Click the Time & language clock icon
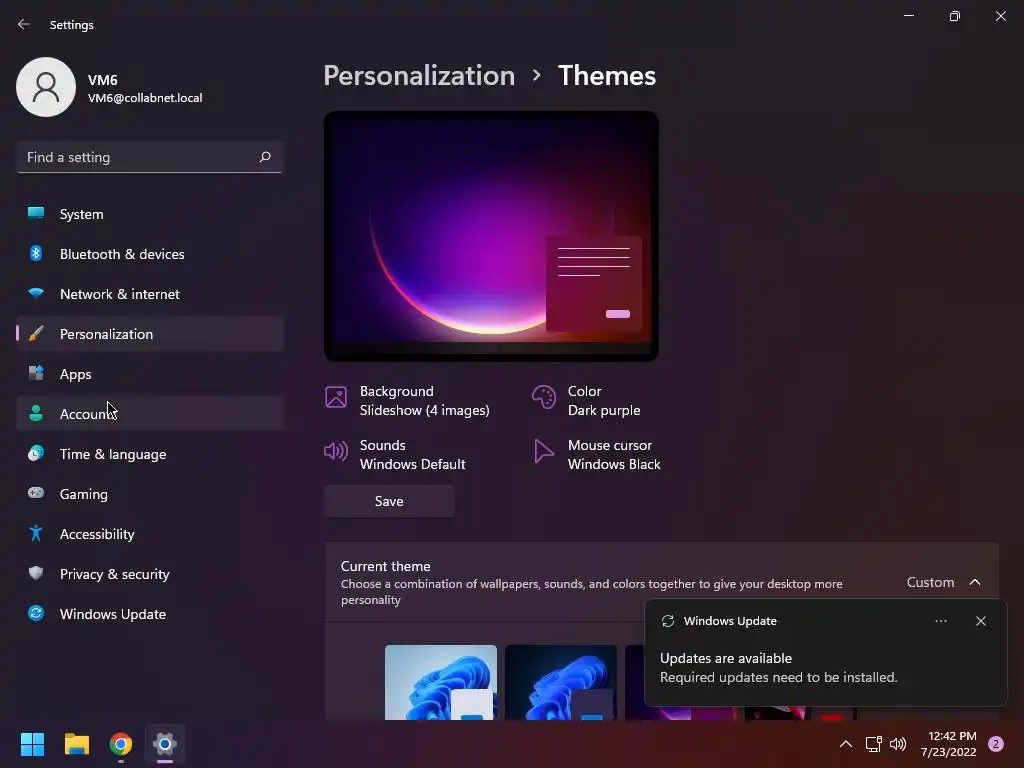The width and height of the screenshot is (1024, 768). tap(36, 453)
